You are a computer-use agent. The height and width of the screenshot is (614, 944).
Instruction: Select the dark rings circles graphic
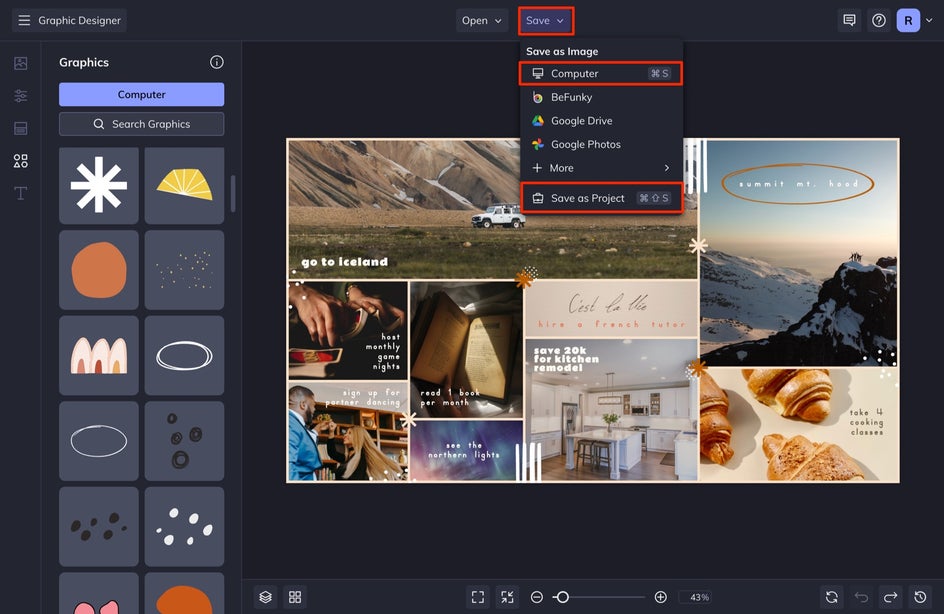[x=184, y=441]
